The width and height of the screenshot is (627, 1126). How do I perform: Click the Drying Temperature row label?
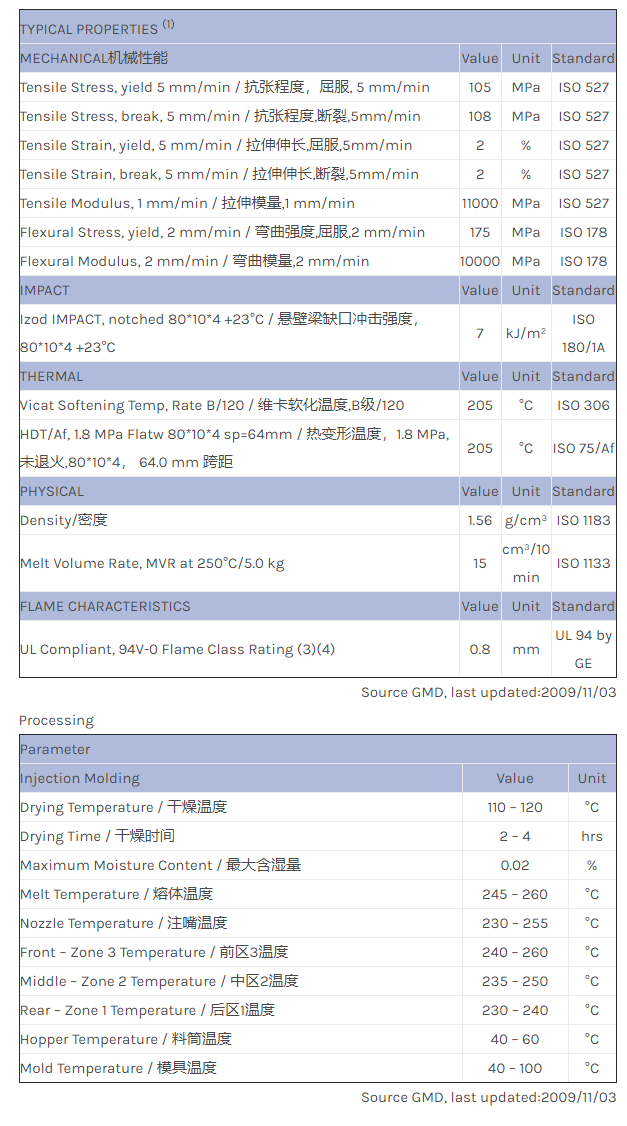123,807
